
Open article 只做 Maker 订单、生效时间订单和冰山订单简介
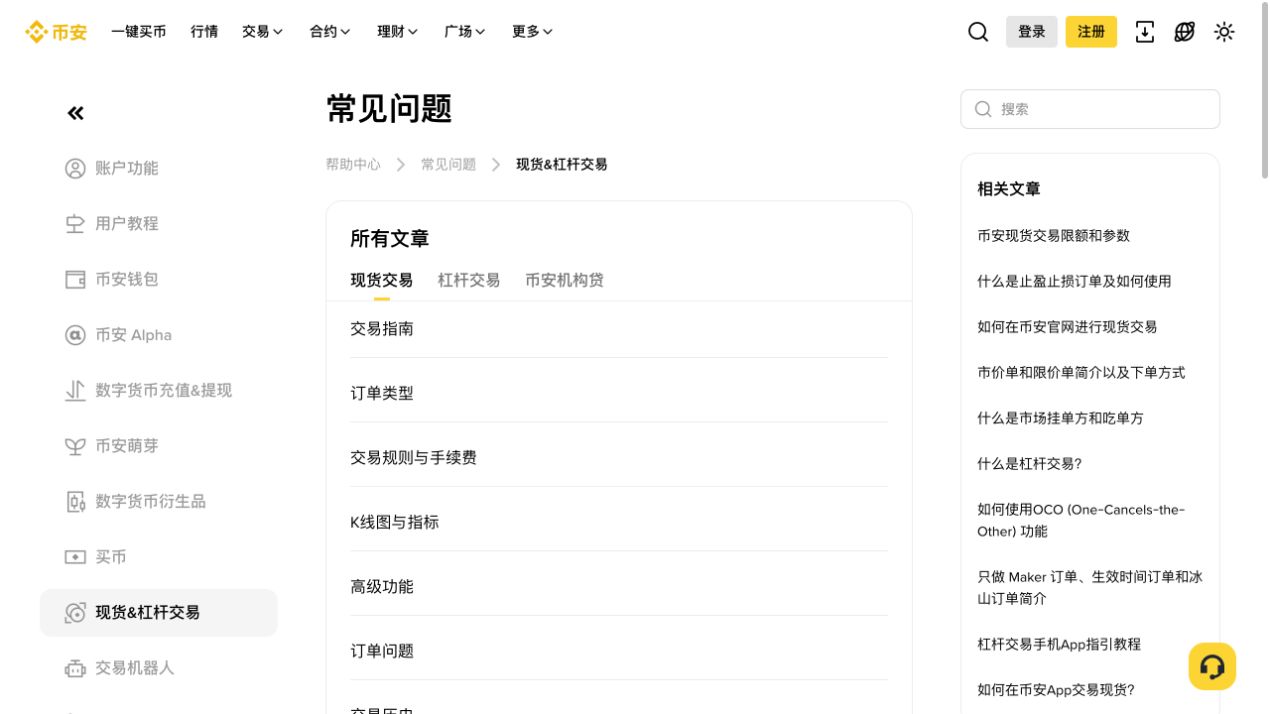1090,588
